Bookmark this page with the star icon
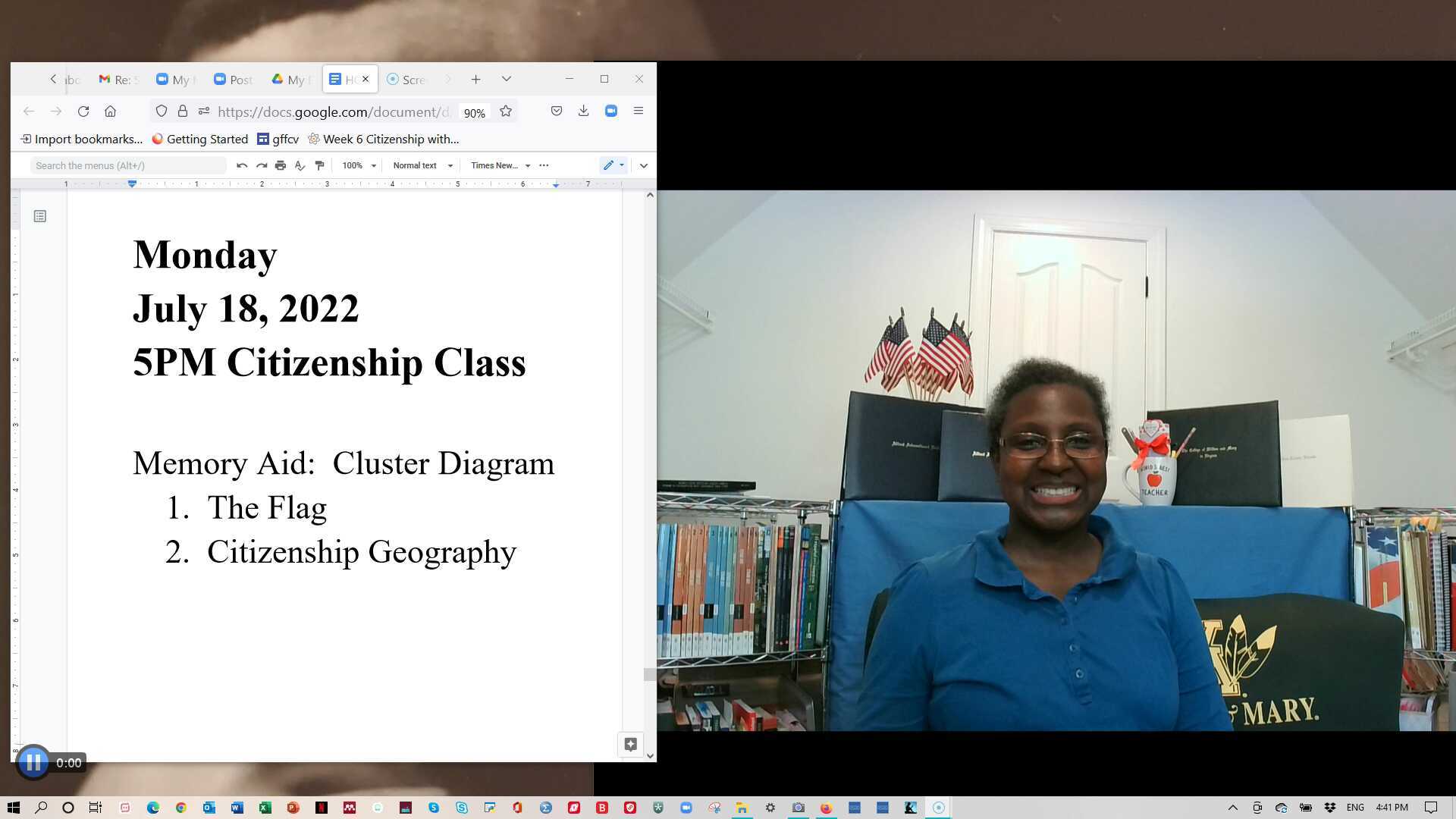 (506, 111)
